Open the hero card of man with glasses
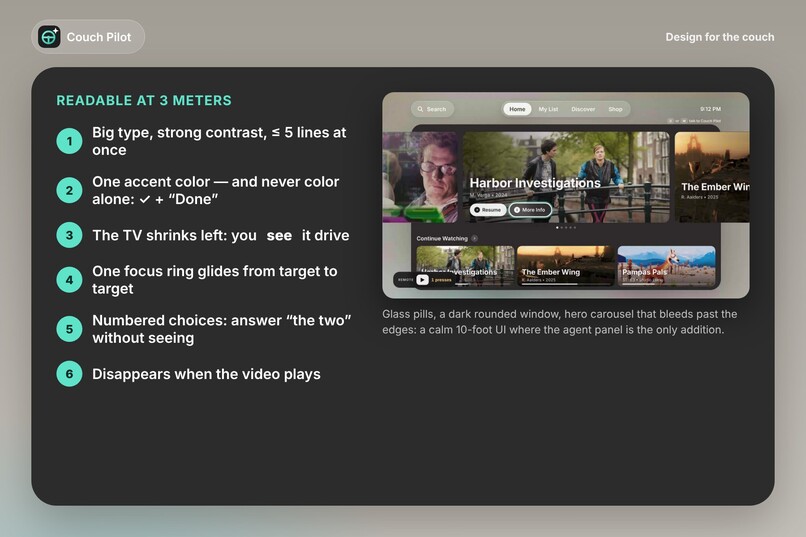Screen dimensions: 806x537 420,177
